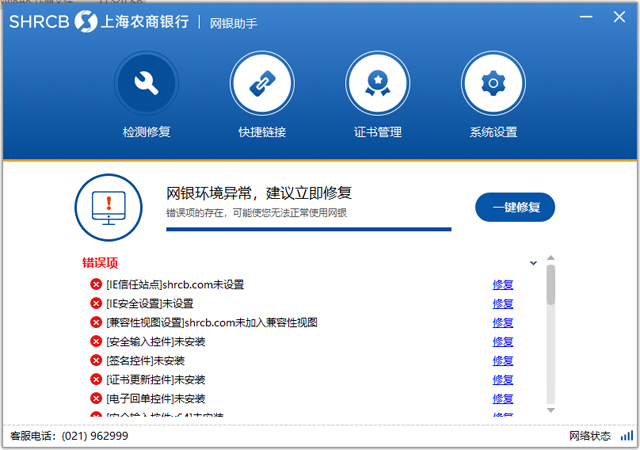Close the 网银助手 window
Viewport: 640px width, 450px height.
click(619, 17)
